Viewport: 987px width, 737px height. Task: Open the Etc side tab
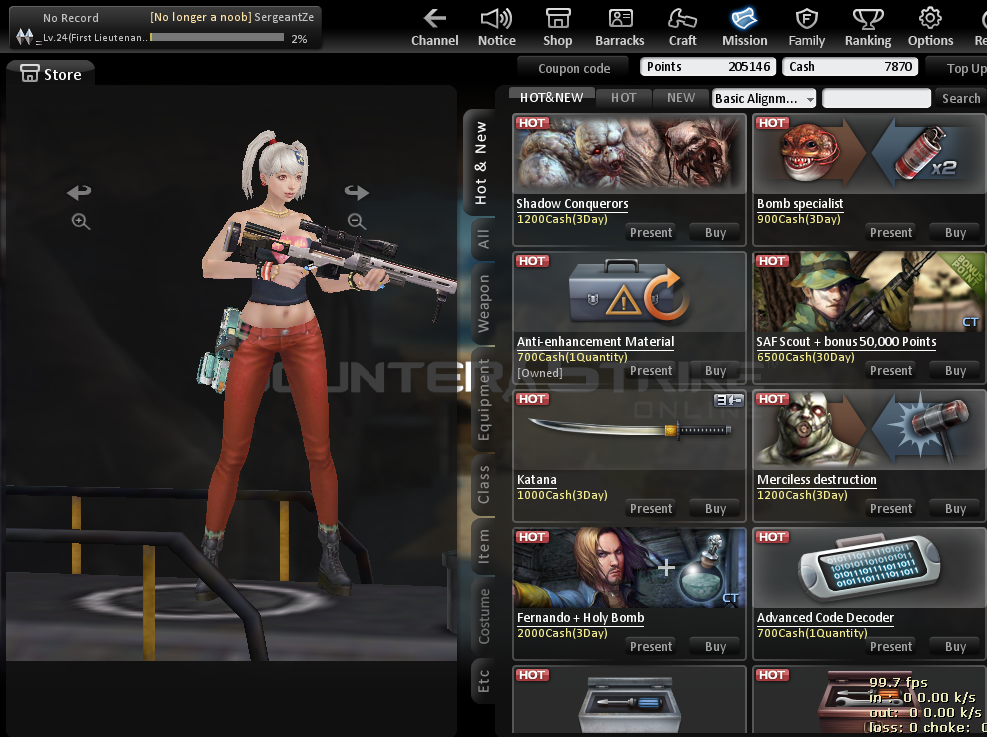pyautogui.click(x=483, y=682)
